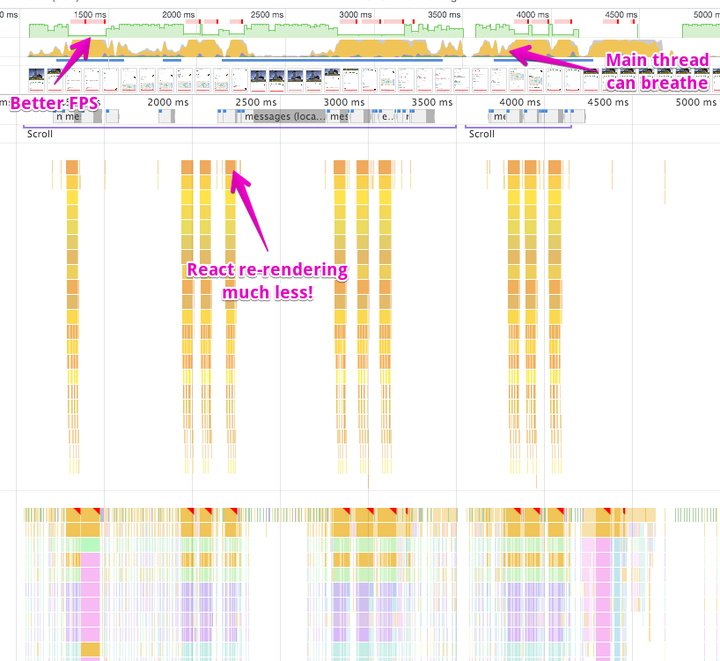Click '2000 ms' on the overview strip ruler

point(179,15)
